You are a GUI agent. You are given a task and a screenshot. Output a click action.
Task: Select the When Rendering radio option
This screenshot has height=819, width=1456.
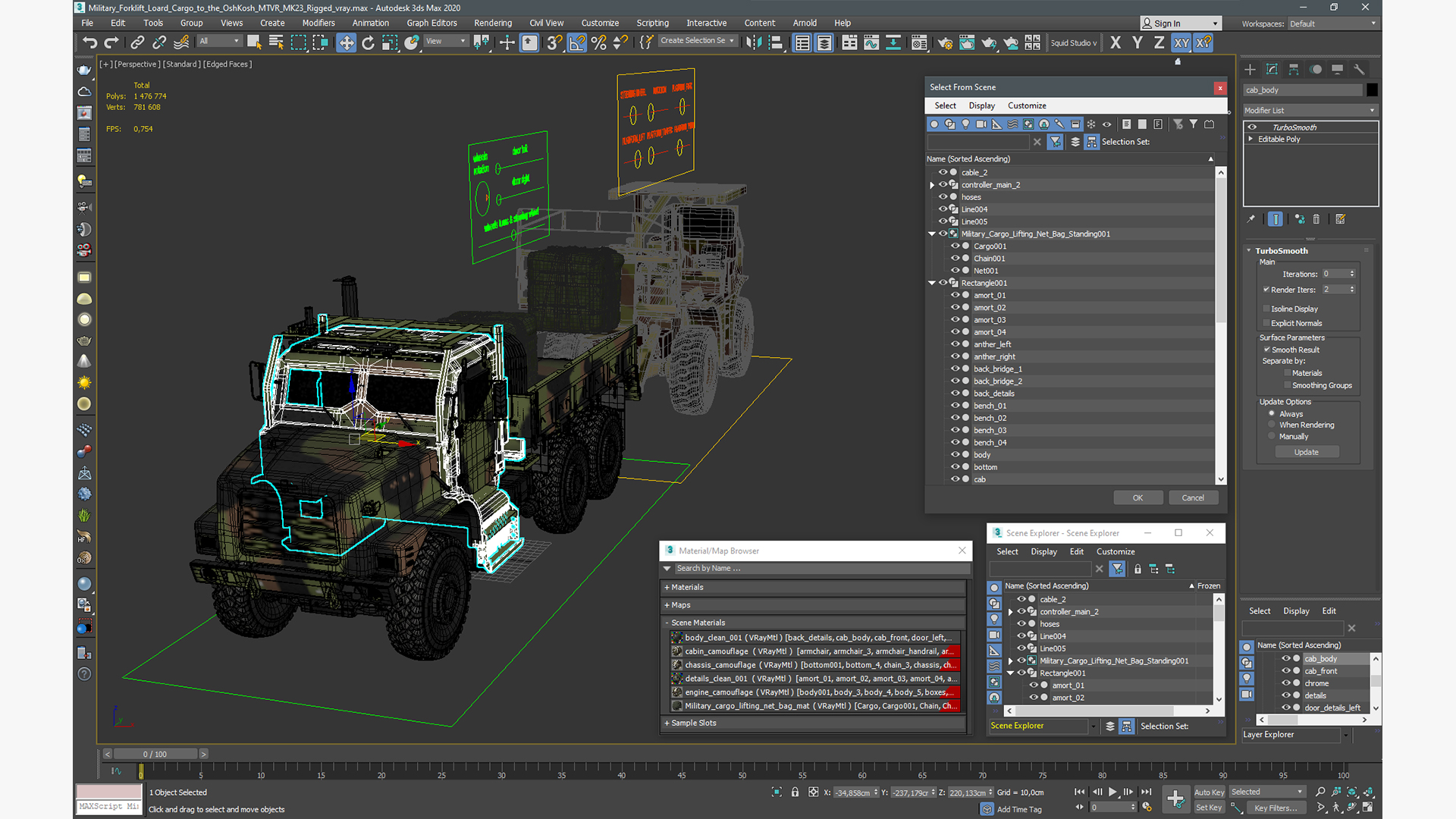(1272, 425)
